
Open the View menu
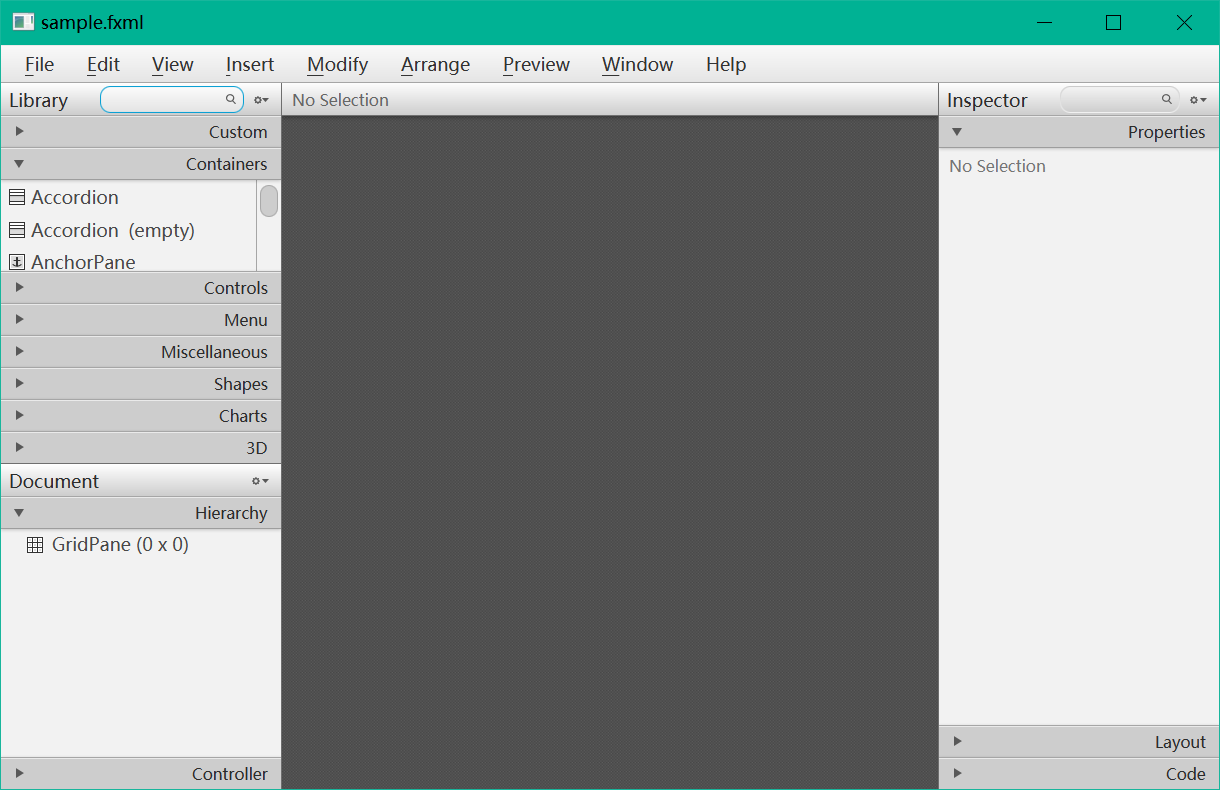click(172, 64)
